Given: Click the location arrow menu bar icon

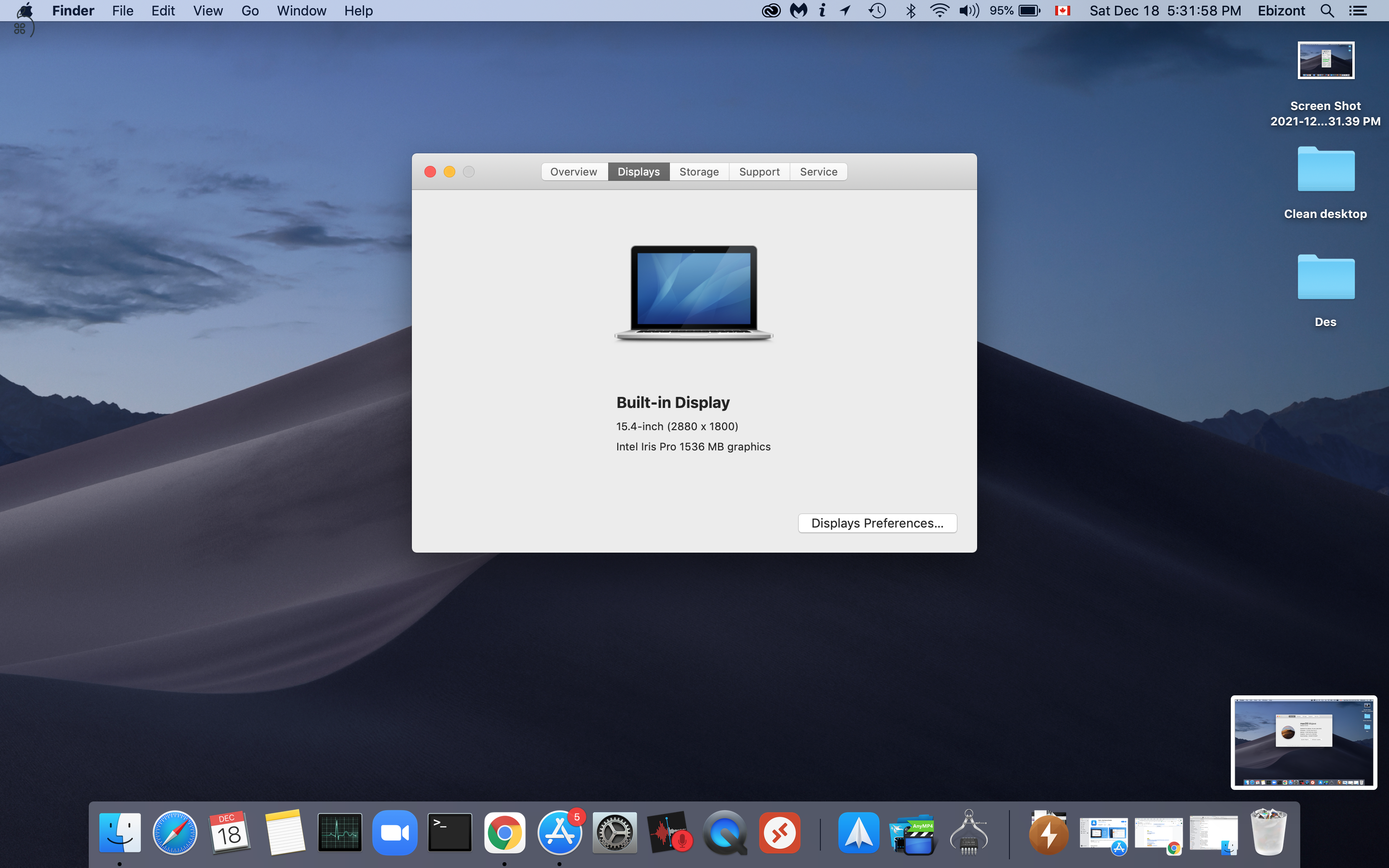Looking at the screenshot, I should pyautogui.click(x=845, y=10).
